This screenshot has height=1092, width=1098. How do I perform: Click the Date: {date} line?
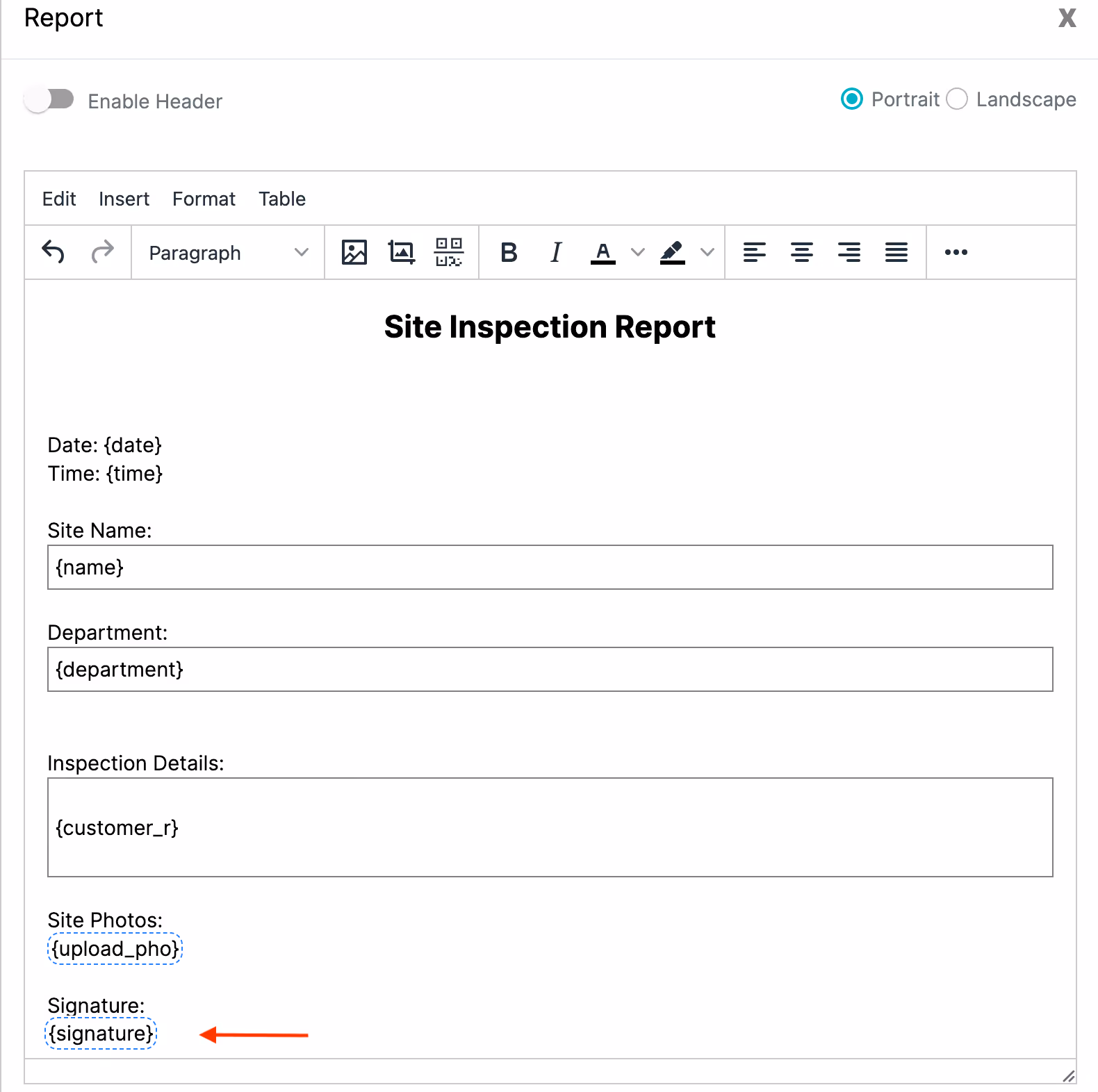click(104, 445)
